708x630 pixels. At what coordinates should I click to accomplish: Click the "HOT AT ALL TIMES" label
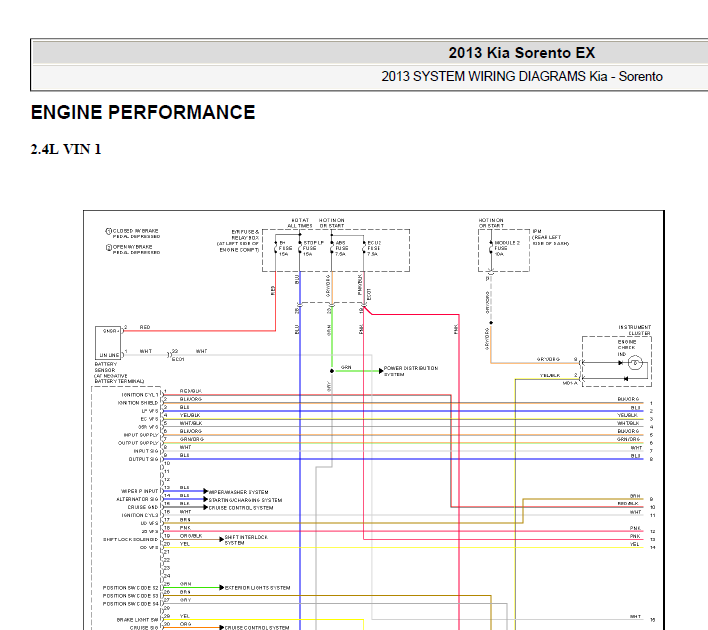(x=300, y=223)
